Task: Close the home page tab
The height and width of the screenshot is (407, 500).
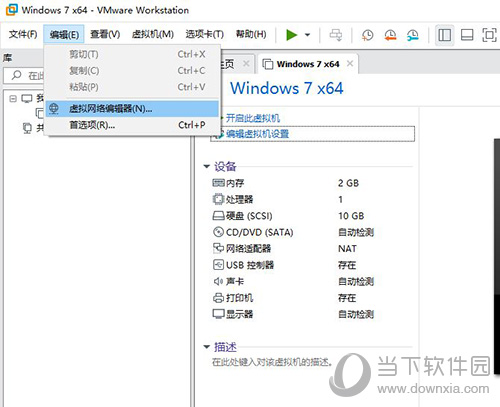Action: (x=246, y=63)
